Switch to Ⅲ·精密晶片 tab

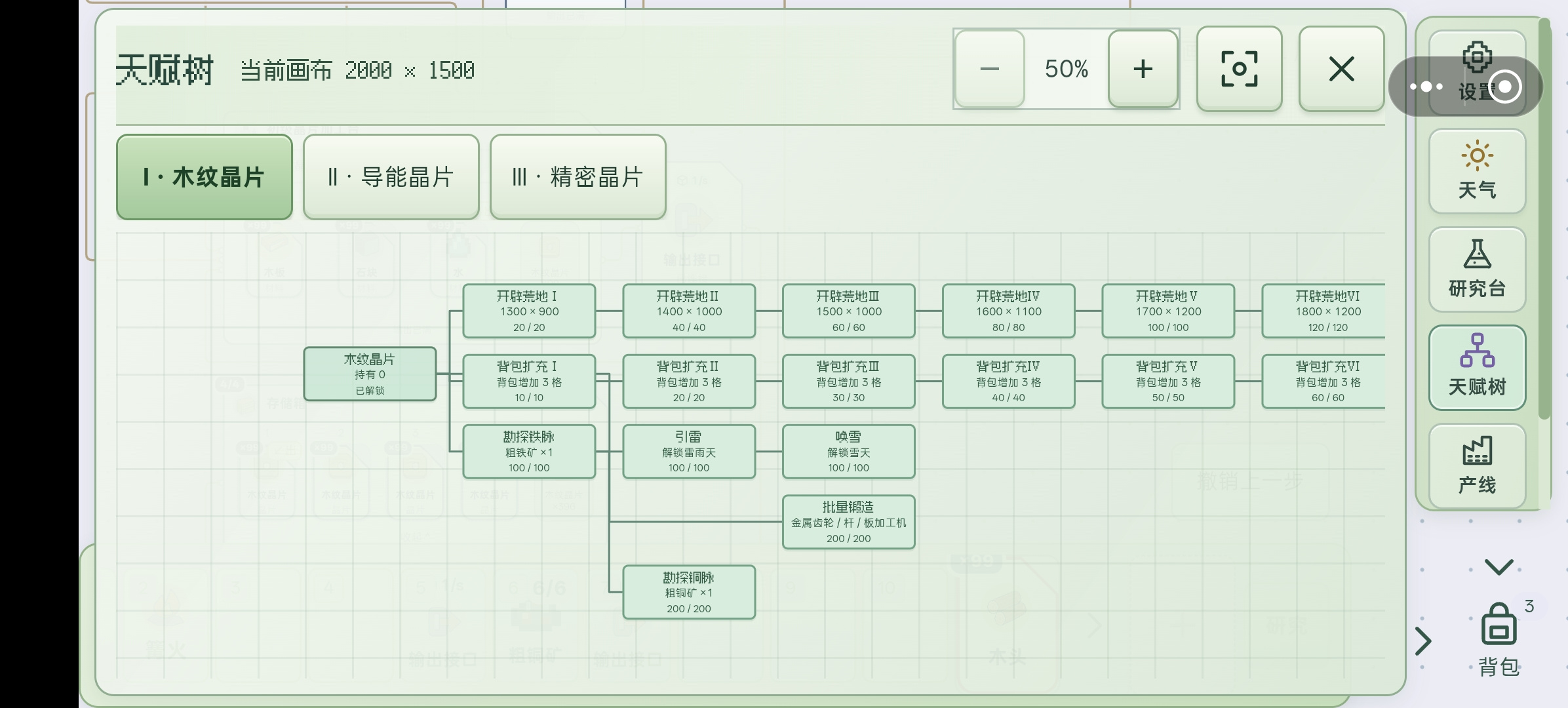(578, 177)
